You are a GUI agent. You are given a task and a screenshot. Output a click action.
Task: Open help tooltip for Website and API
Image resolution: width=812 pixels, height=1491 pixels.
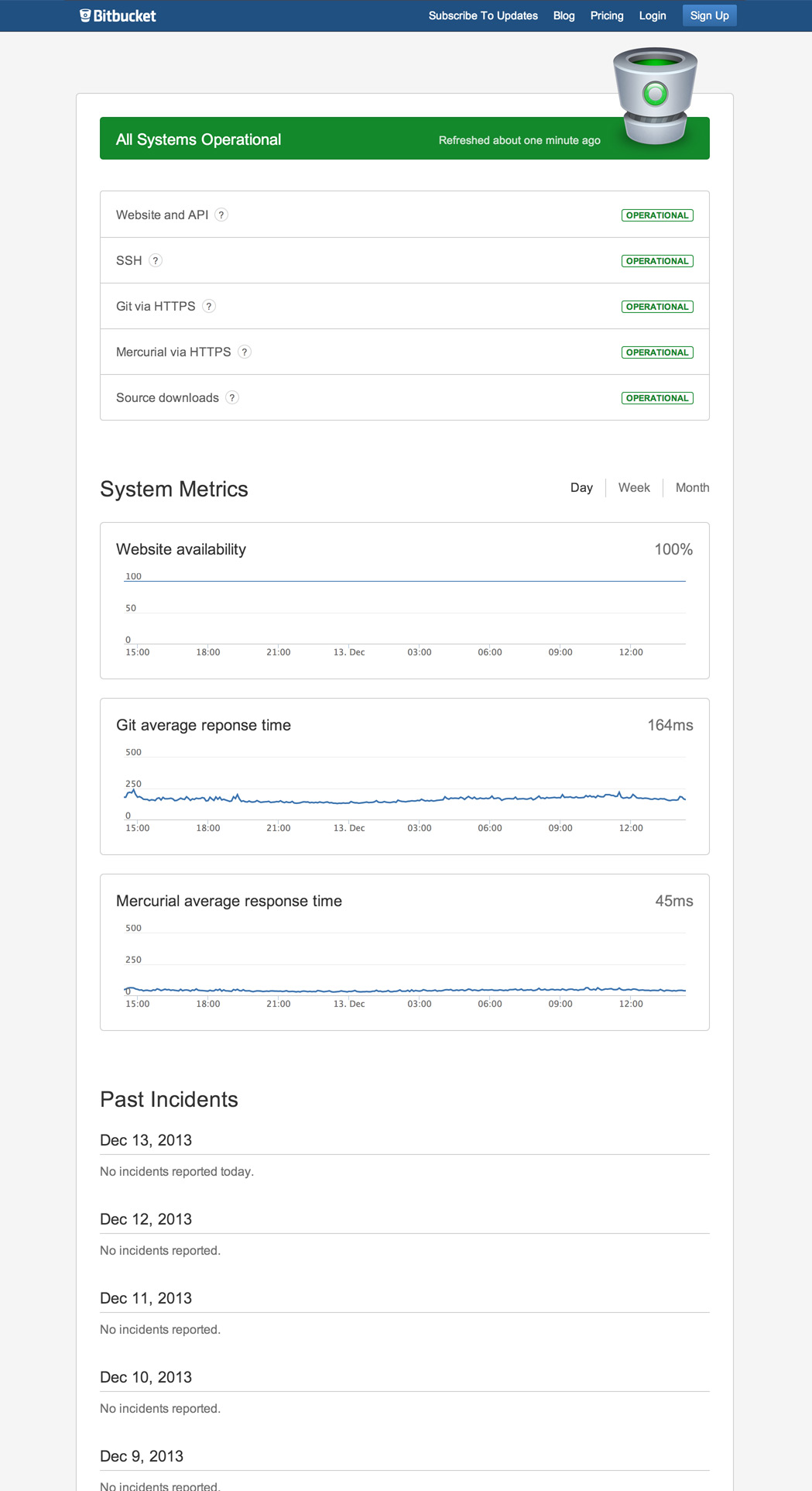click(222, 215)
